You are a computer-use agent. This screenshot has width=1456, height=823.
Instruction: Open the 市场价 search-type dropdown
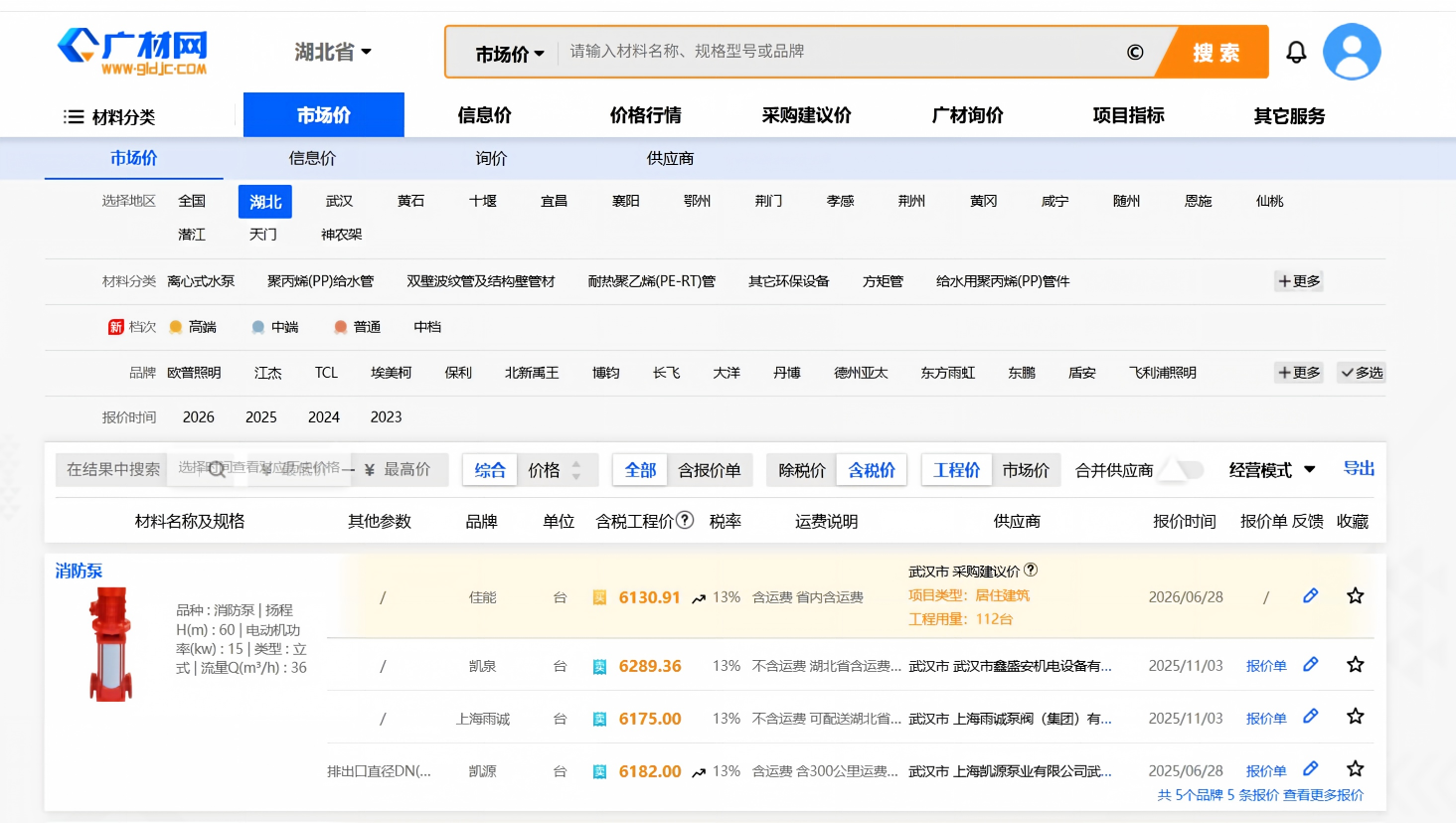coord(510,54)
